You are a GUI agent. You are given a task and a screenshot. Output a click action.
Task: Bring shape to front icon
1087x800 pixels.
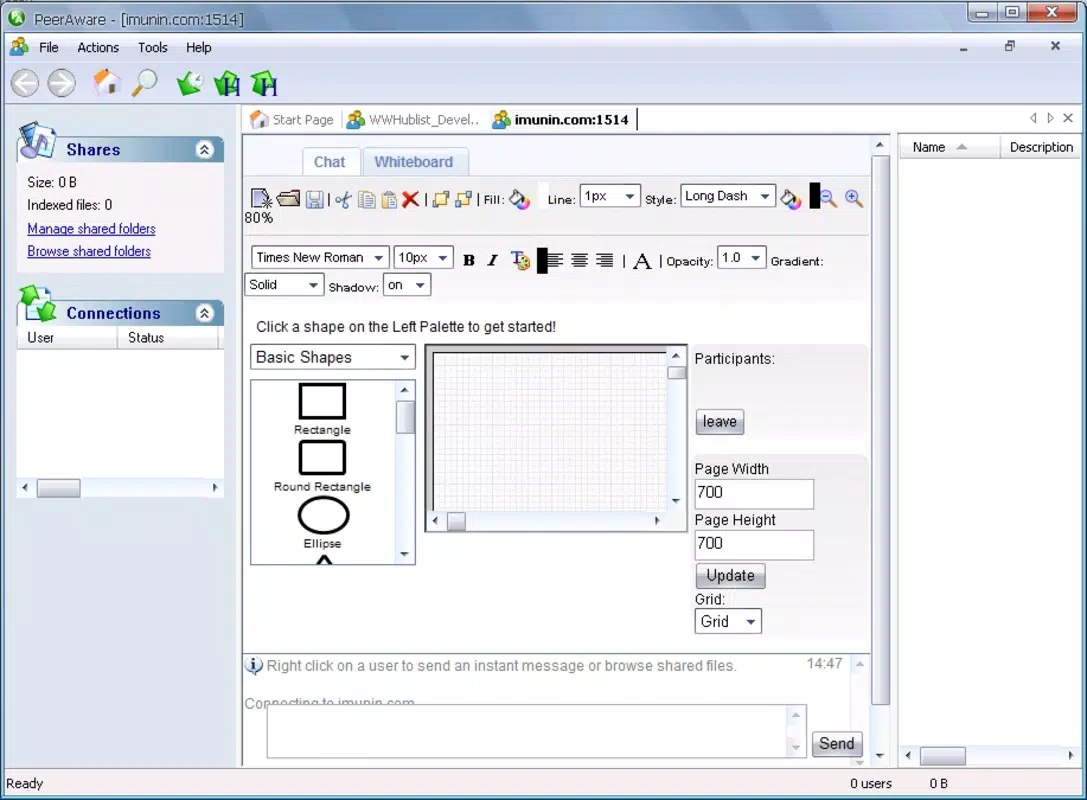(441, 200)
